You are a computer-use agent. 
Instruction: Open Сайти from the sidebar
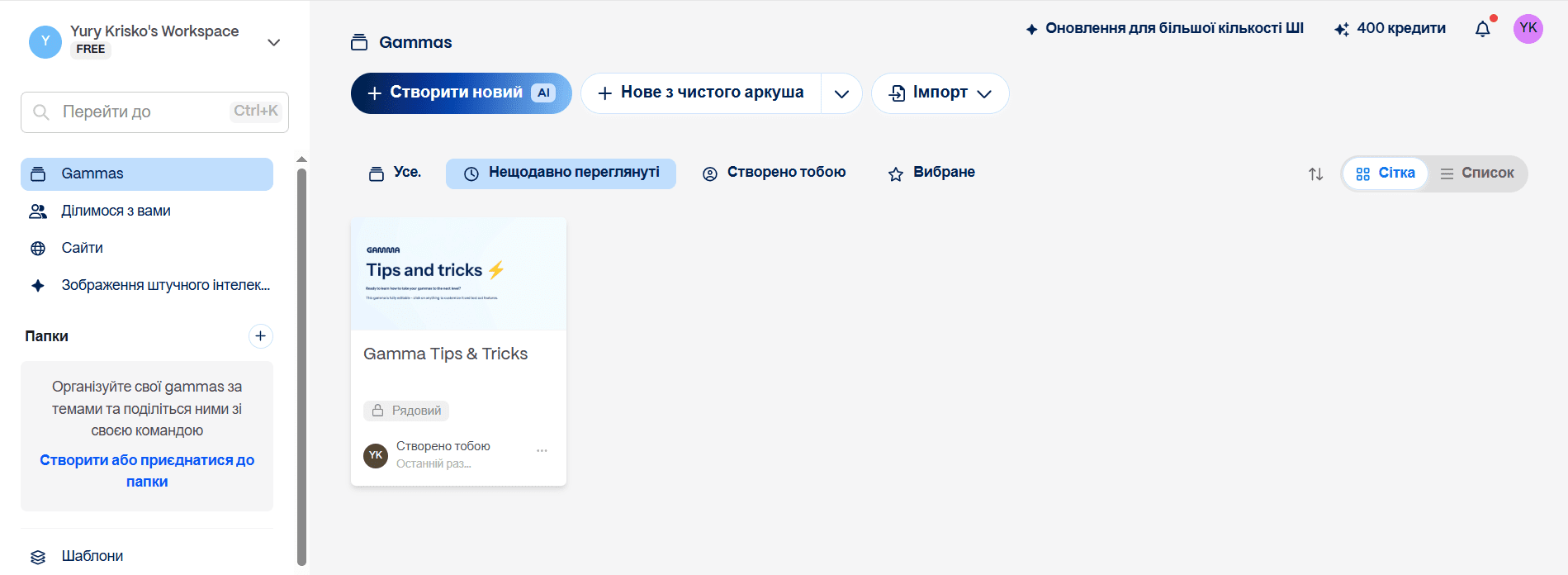click(82, 248)
